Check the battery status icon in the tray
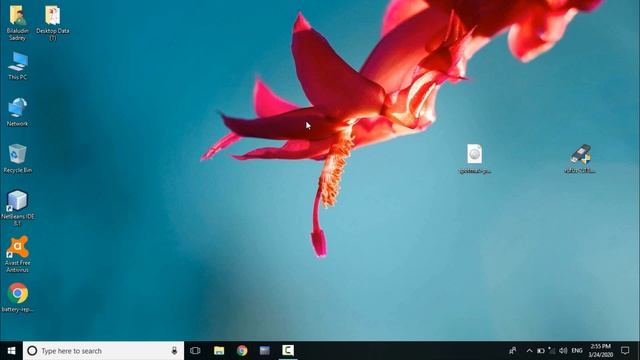This screenshot has height=360, width=640. 541,351
